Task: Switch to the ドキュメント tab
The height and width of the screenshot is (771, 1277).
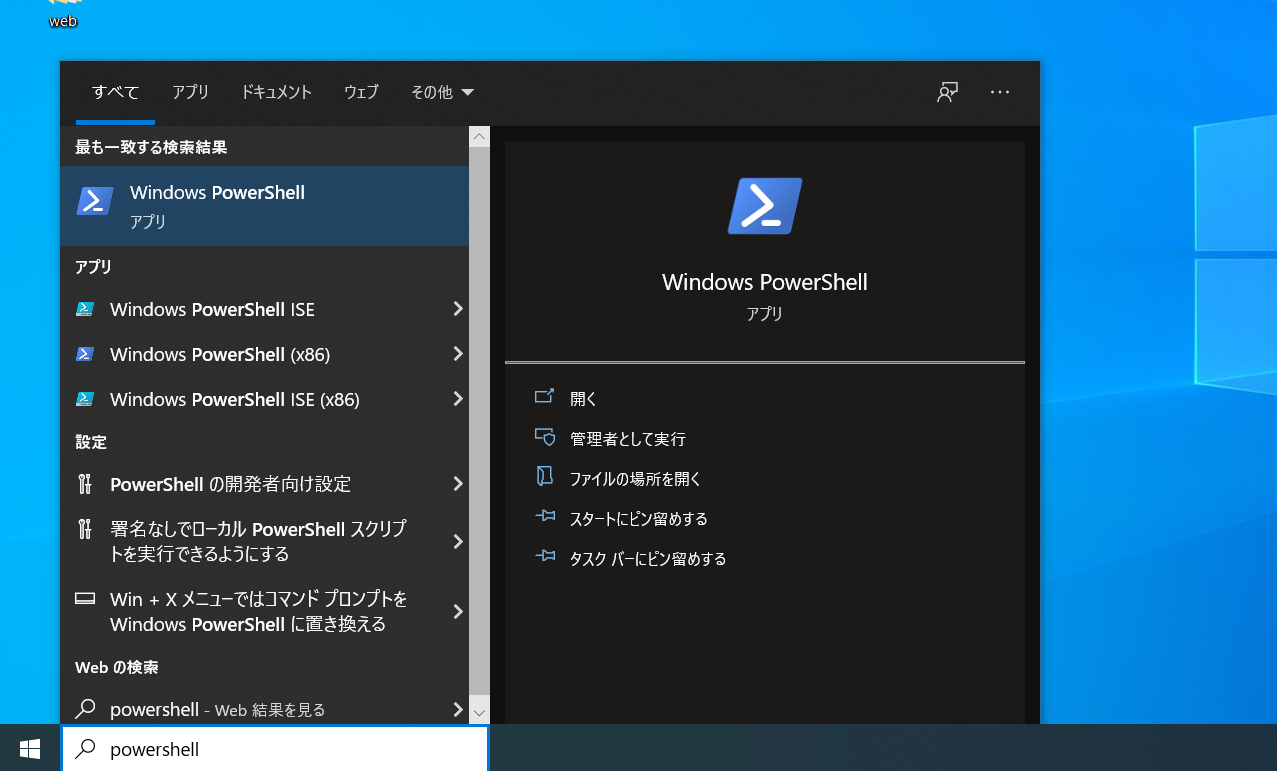Action: tap(276, 92)
